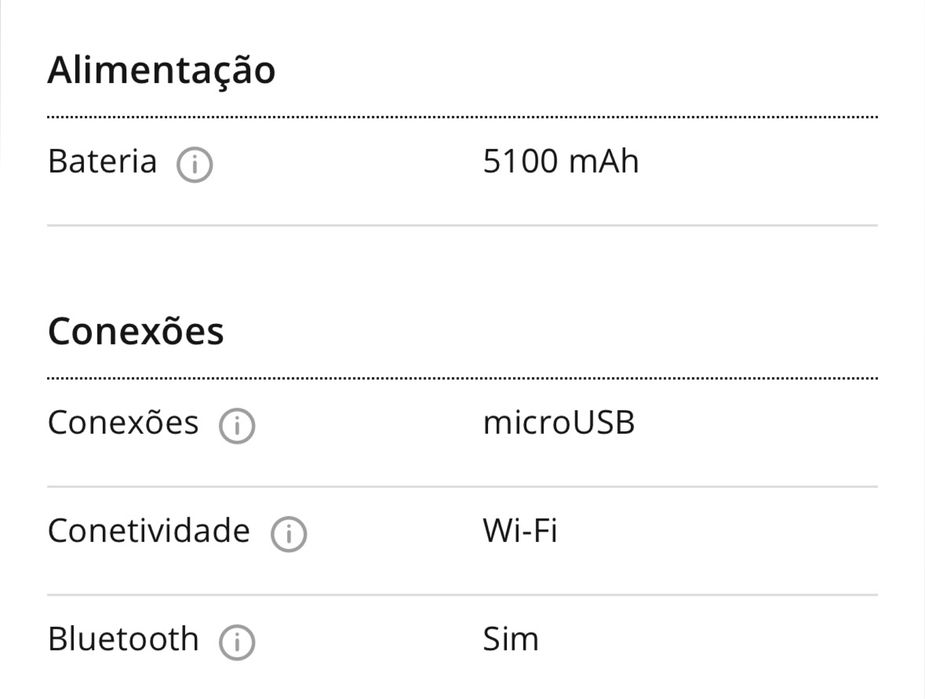Click the bold Conexões section heading
The height and width of the screenshot is (699, 925).
pos(136,331)
